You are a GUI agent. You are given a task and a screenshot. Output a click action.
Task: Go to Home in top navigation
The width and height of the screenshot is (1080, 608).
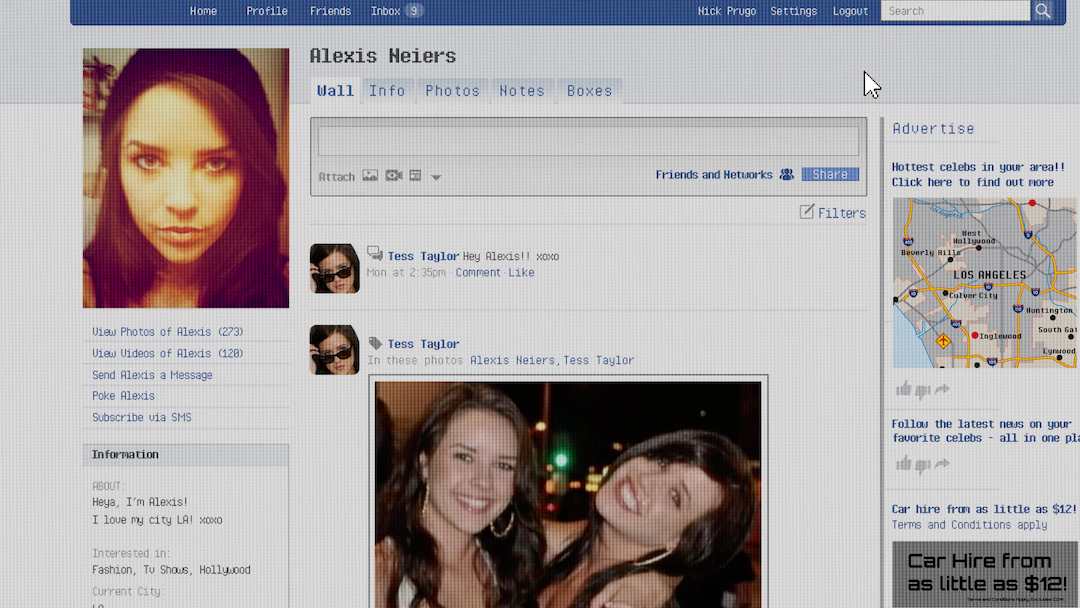point(203,11)
